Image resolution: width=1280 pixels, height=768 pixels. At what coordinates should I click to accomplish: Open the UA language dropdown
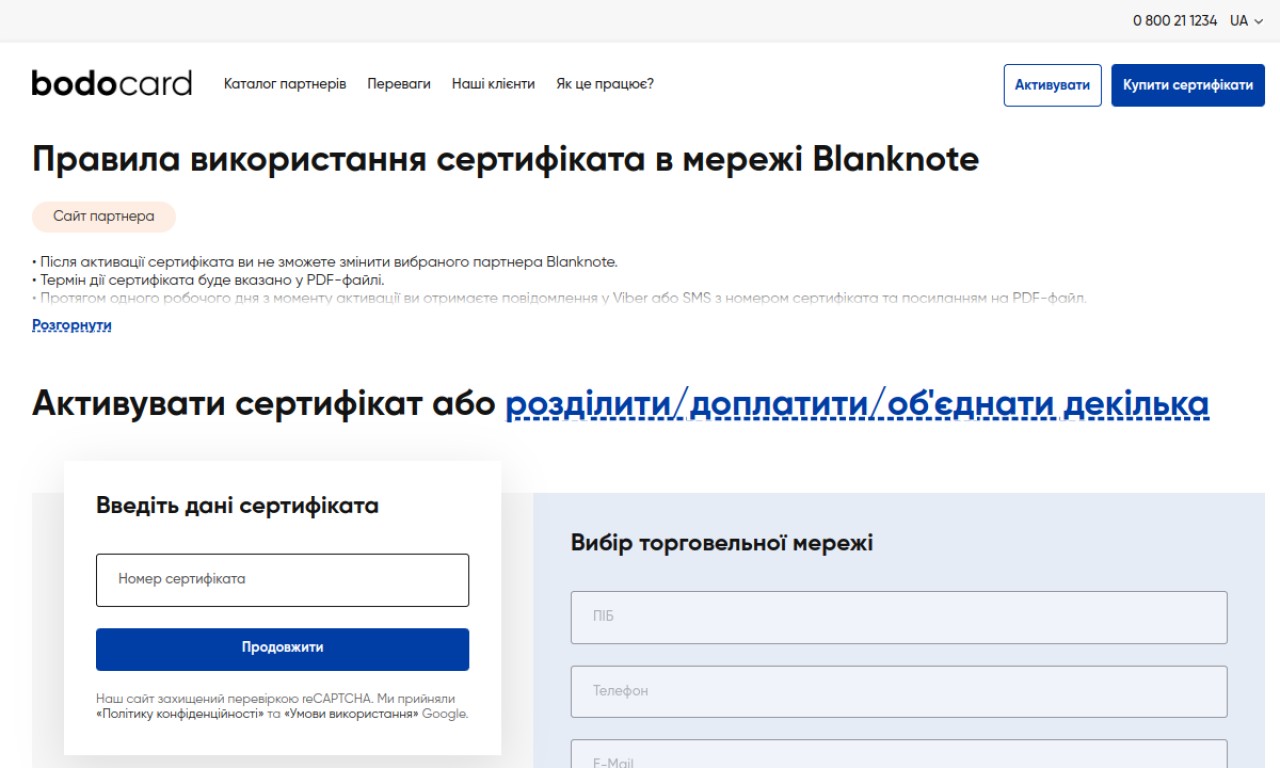(1246, 20)
